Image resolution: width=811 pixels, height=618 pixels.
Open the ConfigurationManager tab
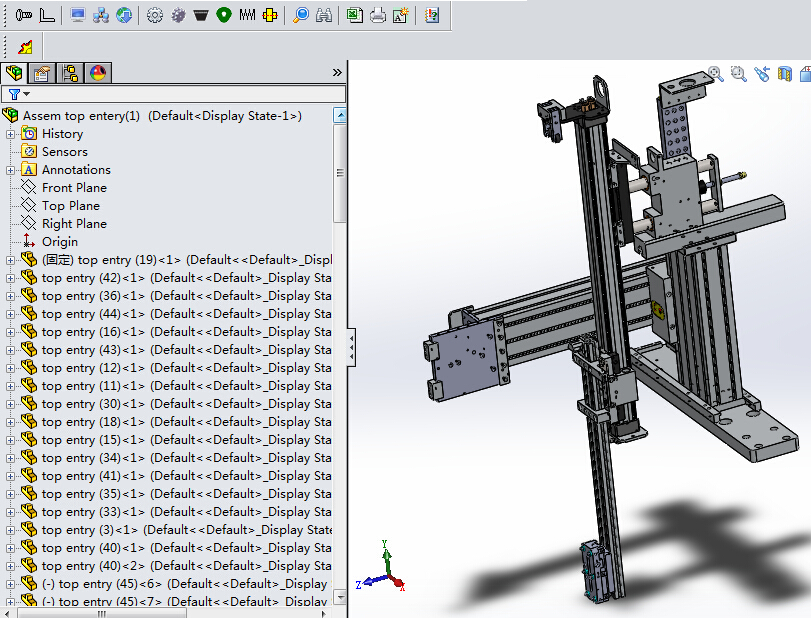point(70,73)
